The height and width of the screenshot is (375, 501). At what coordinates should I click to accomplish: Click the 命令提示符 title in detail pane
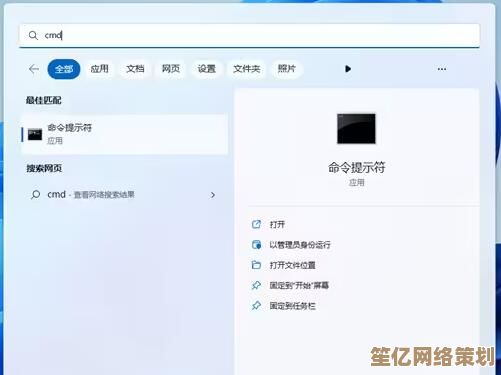click(x=356, y=167)
